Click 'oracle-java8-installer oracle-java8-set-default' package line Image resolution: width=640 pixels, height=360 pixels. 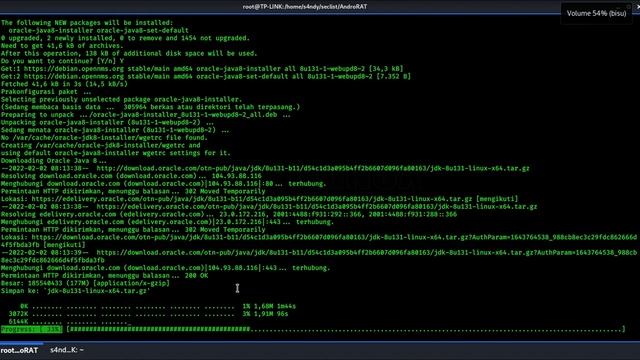pos(98,31)
